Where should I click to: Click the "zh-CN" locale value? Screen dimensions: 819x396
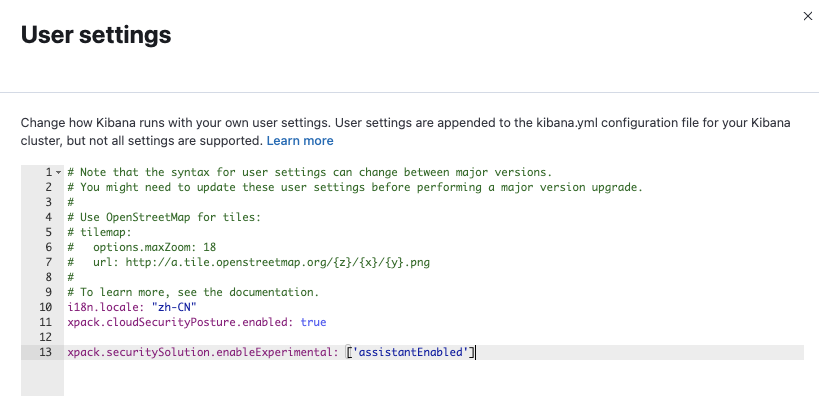177,307
